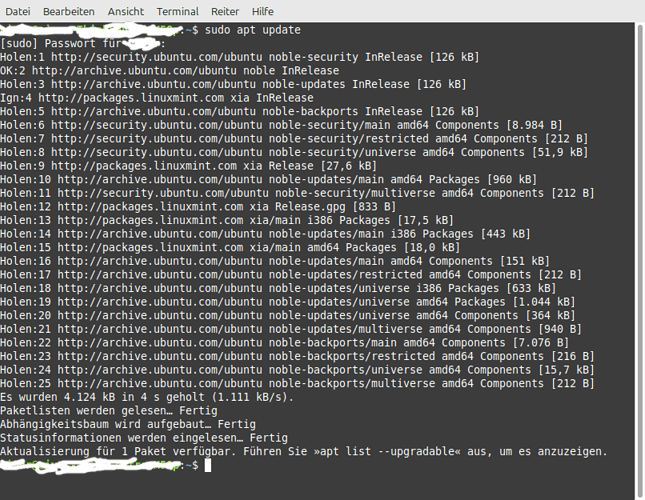Click the blinking cursor at the prompt

208,465
